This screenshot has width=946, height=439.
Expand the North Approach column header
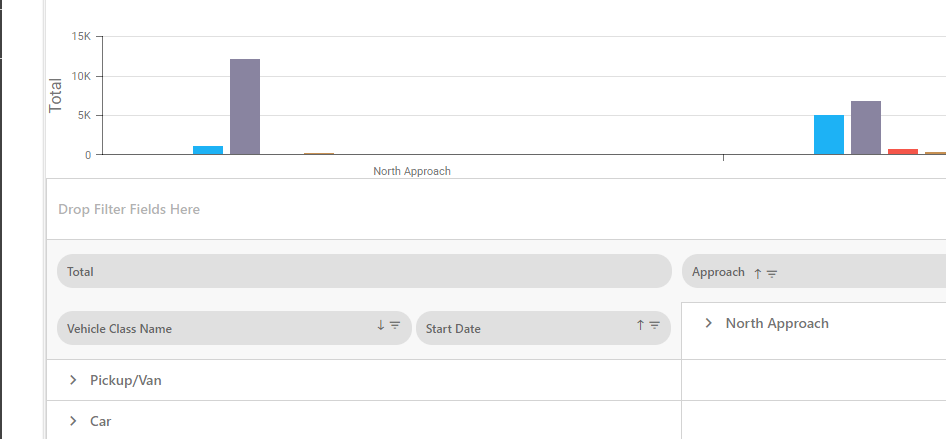coord(709,323)
